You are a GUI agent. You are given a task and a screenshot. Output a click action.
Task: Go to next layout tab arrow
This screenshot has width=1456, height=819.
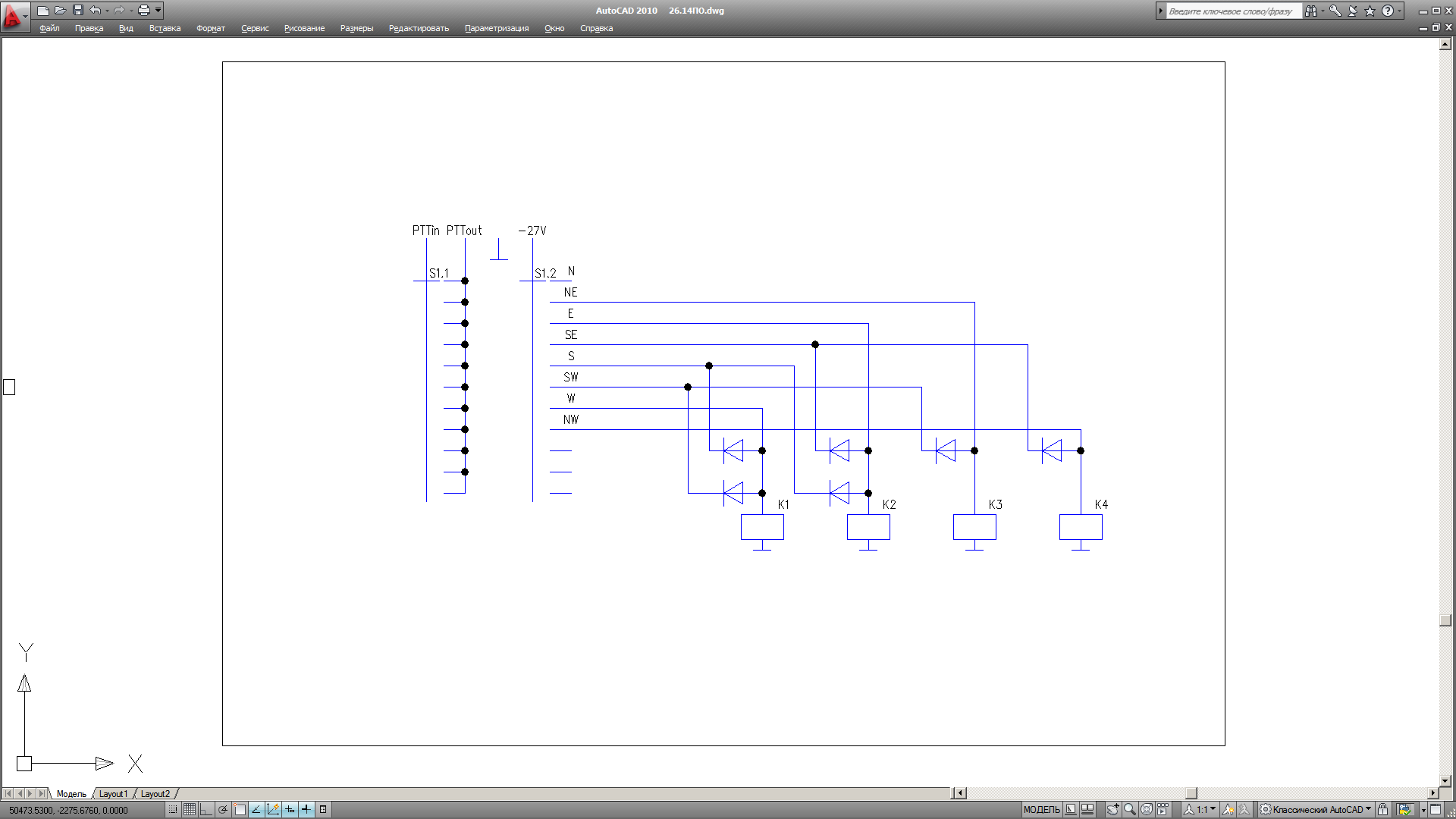click(x=30, y=793)
